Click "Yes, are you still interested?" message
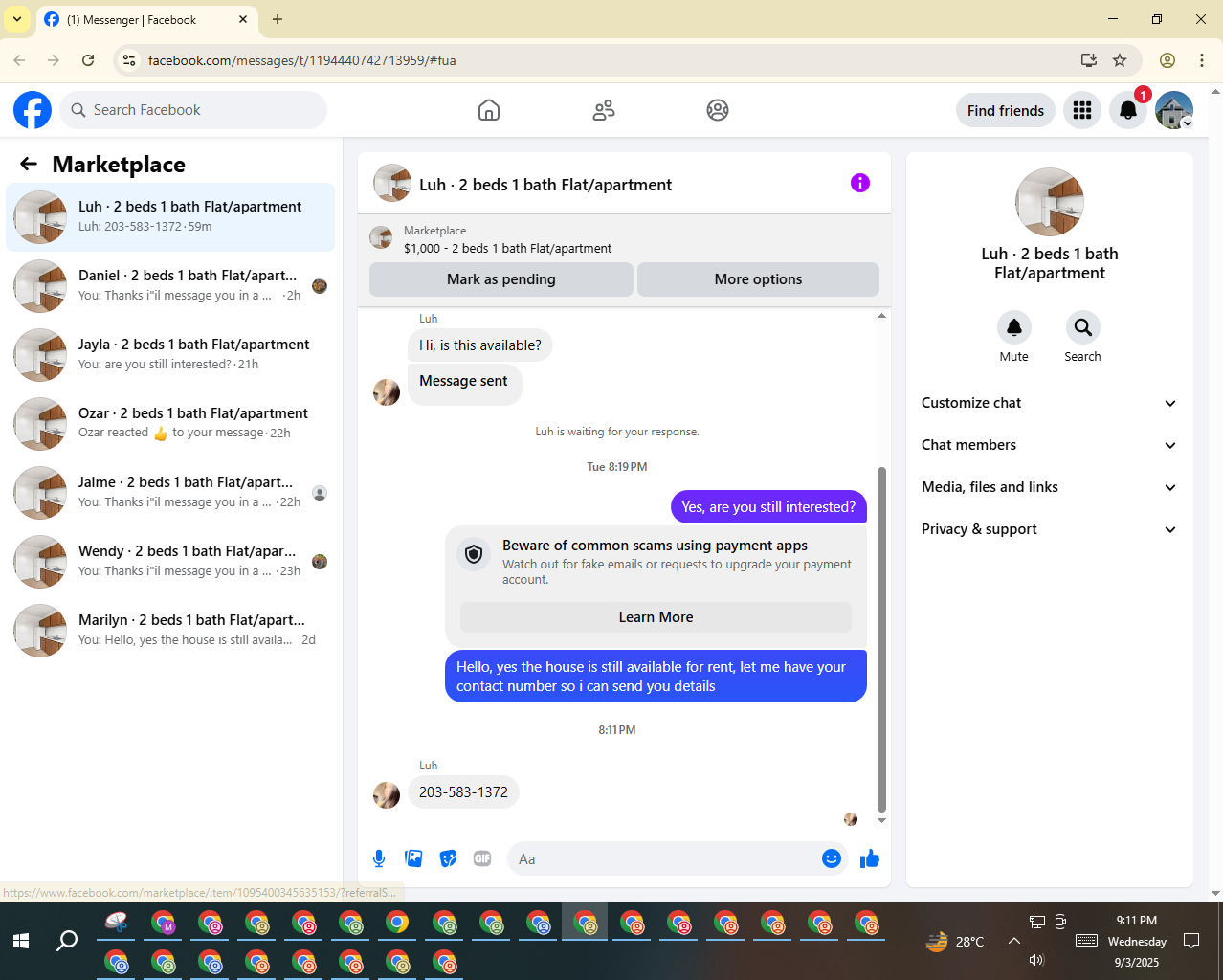The image size is (1223, 980). point(768,507)
